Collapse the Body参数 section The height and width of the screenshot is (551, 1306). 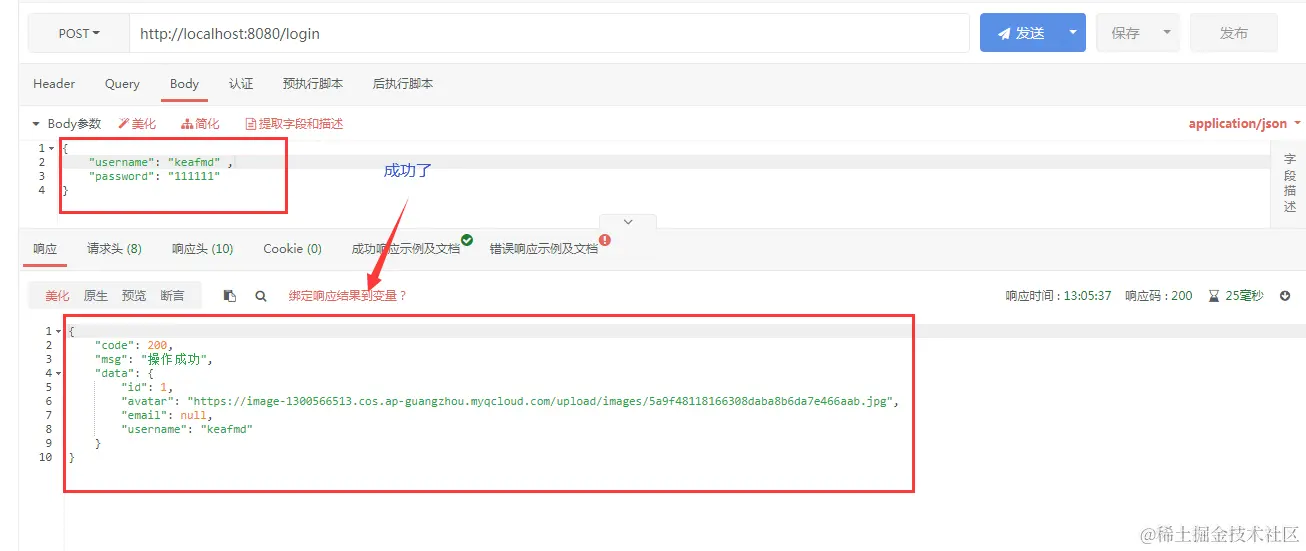37,124
